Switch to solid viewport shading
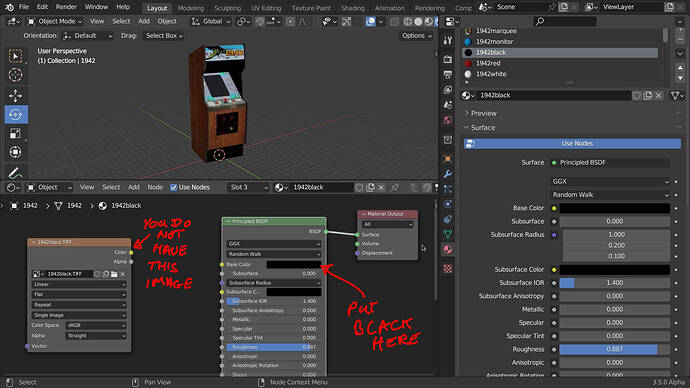This screenshot has height=388, width=690. click(418, 21)
